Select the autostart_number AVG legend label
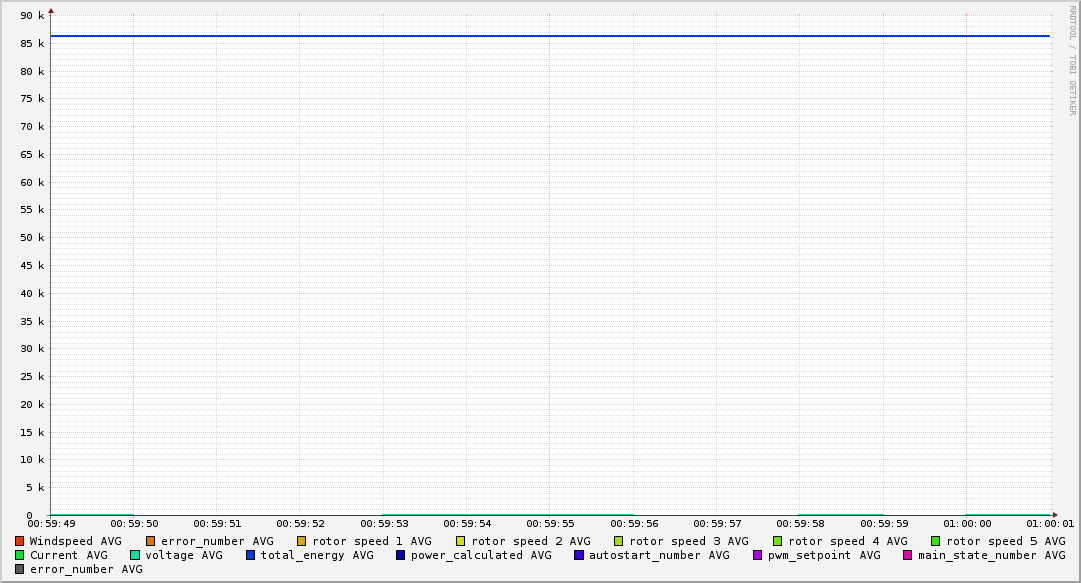1081x583 pixels. 659,555
